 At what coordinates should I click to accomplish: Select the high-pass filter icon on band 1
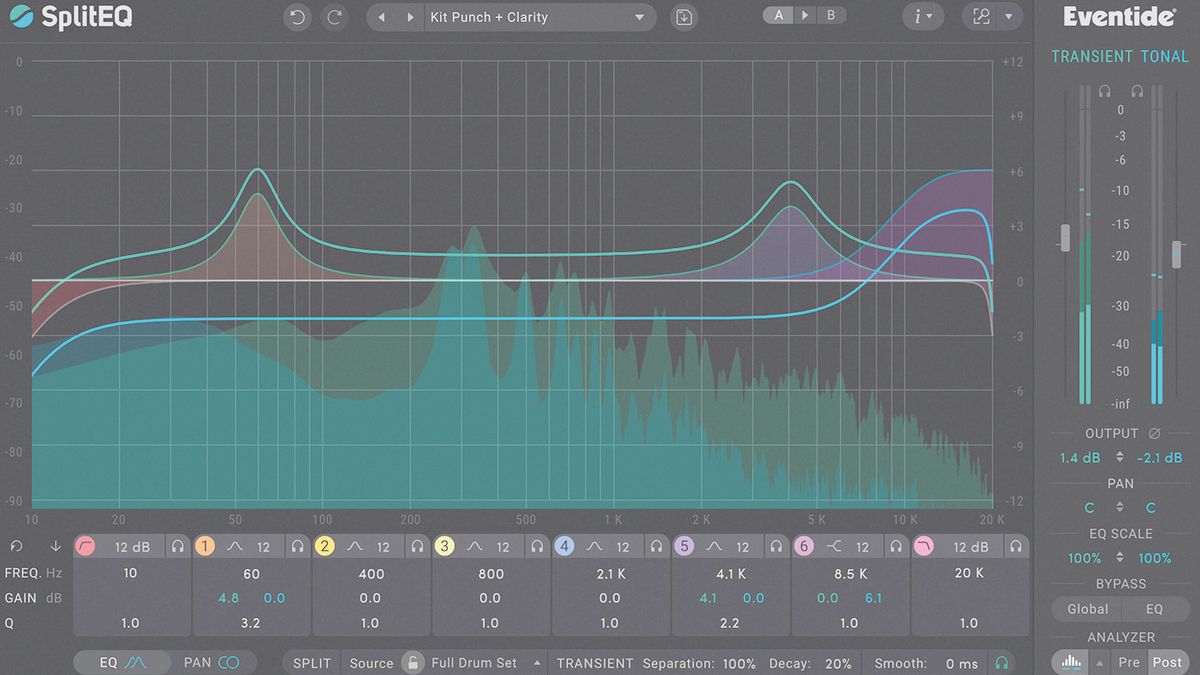pyautogui.click(x=85, y=546)
